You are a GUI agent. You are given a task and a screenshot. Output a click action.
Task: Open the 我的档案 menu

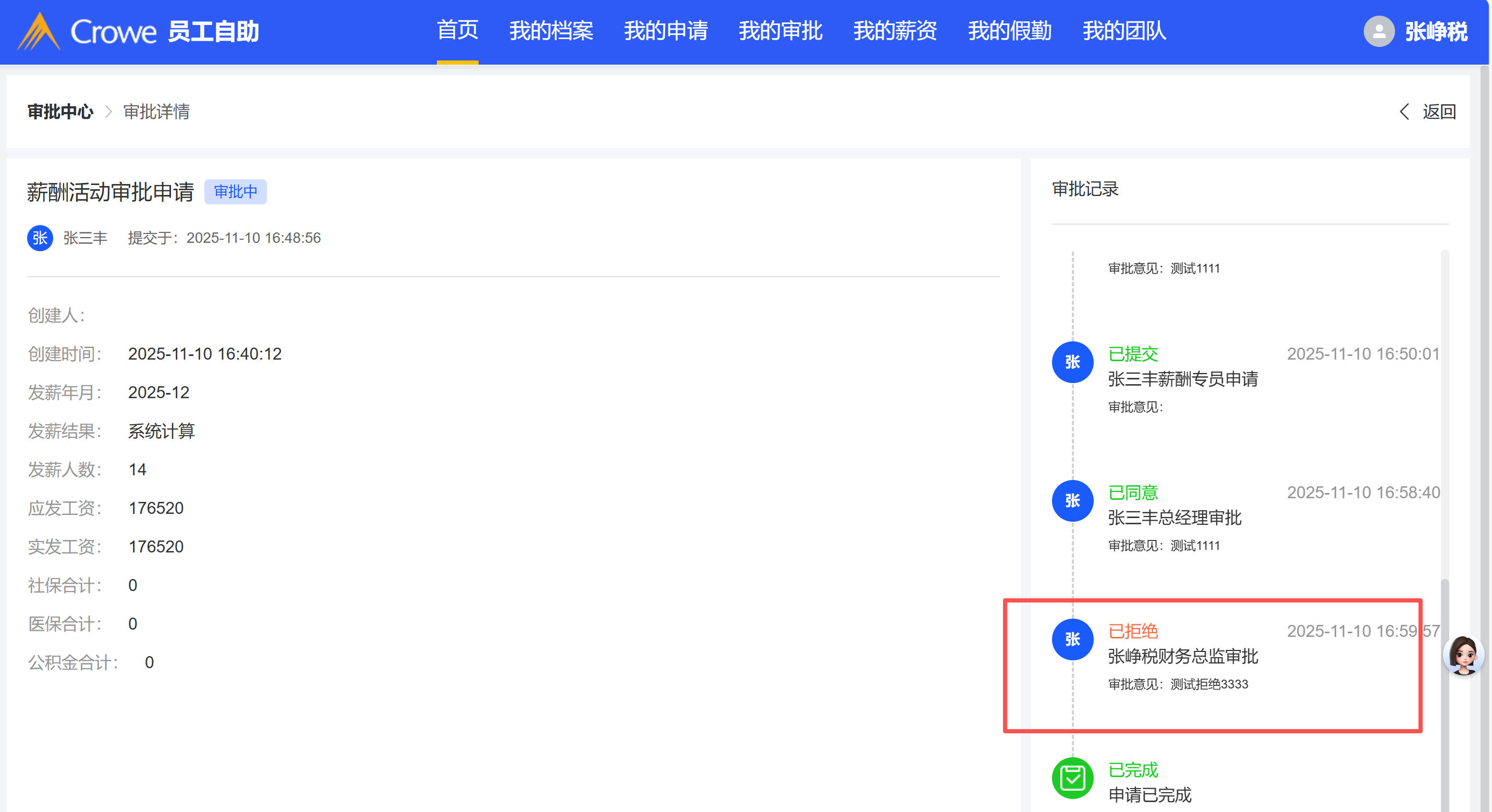[x=551, y=31]
